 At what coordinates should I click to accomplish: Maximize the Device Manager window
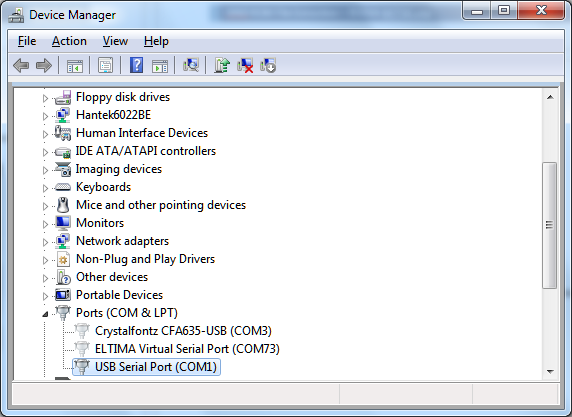coord(504,11)
